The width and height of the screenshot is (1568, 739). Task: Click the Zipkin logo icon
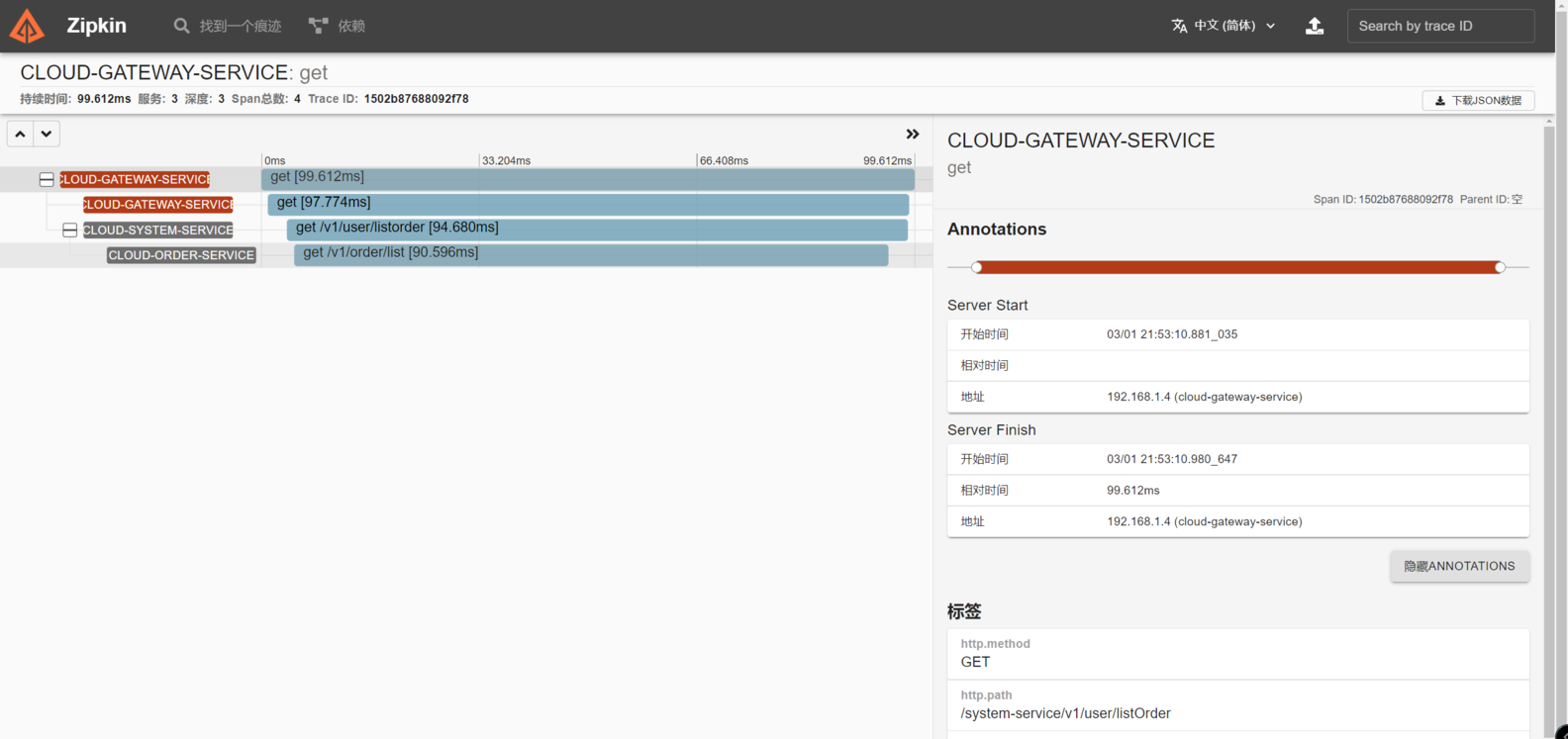27,26
